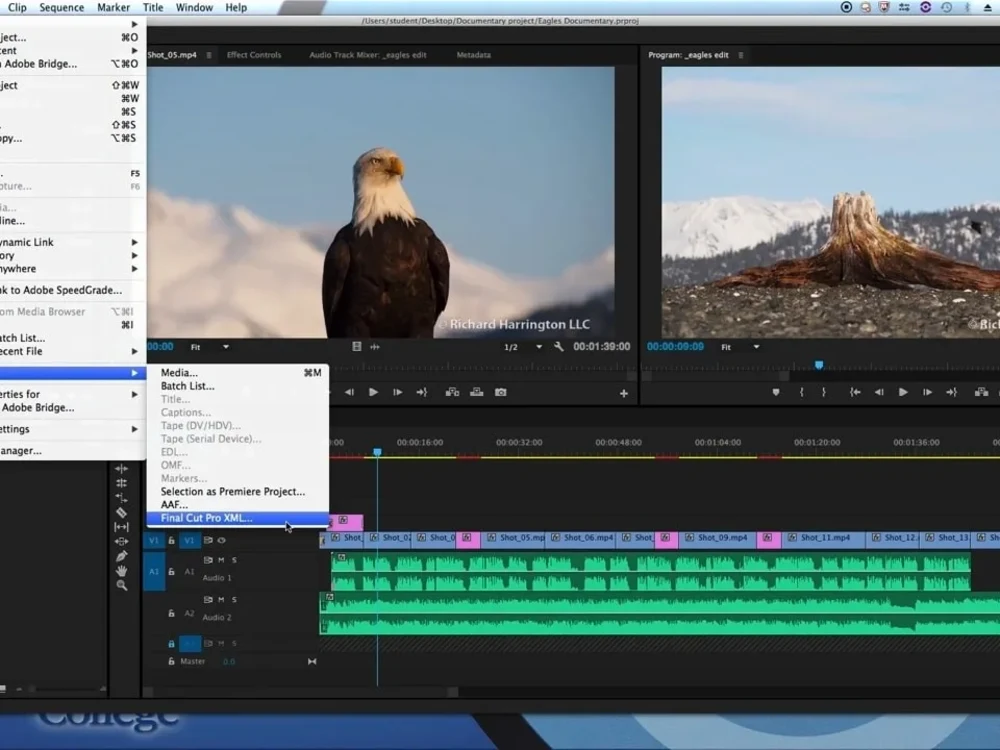Select the Razor tool
This screenshot has width=1000, height=750.
point(121,512)
